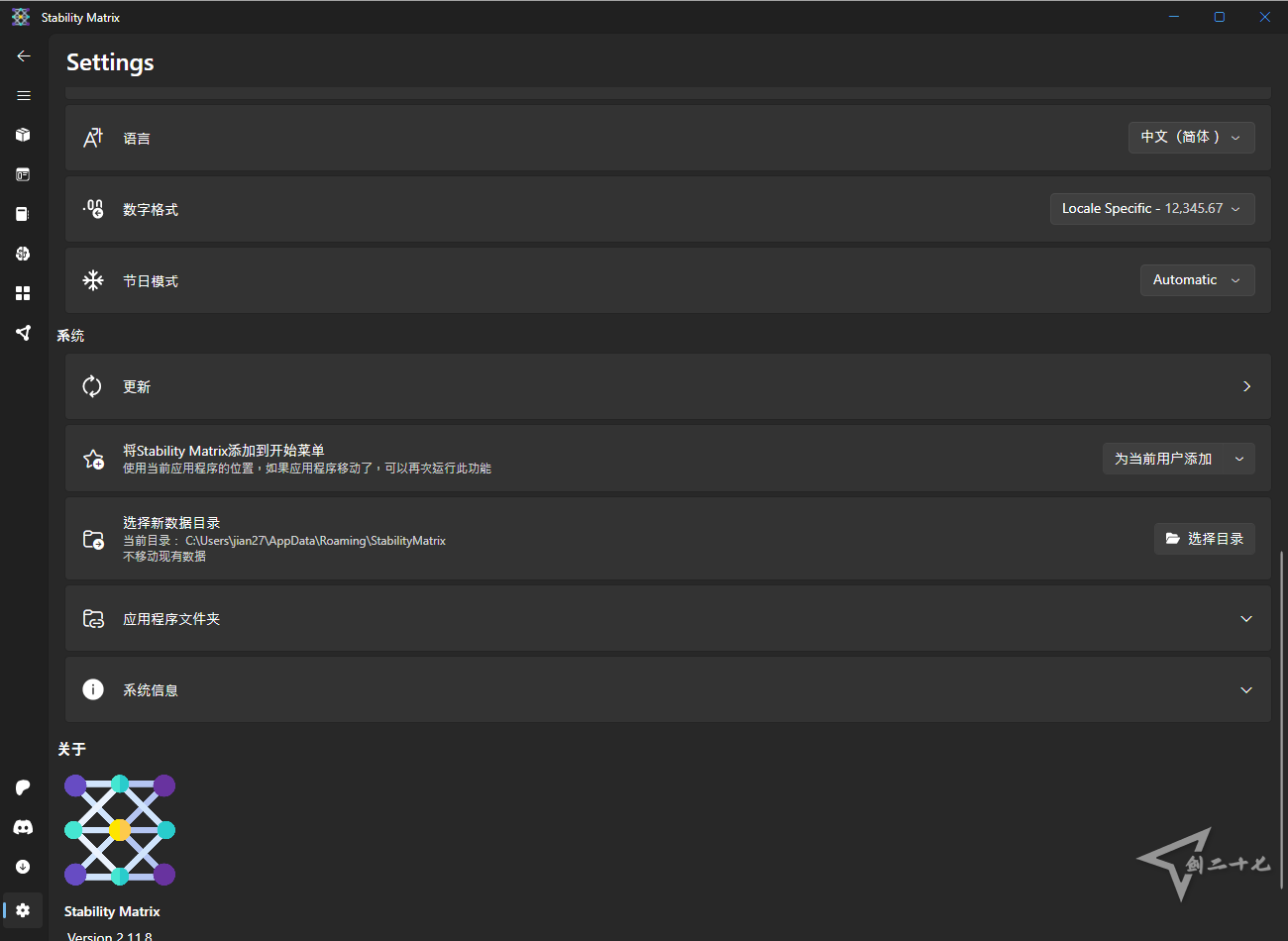Go back using the arrow icon
Image resolution: width=1288 pixels, height=941 pixels.
coord(24,56)
